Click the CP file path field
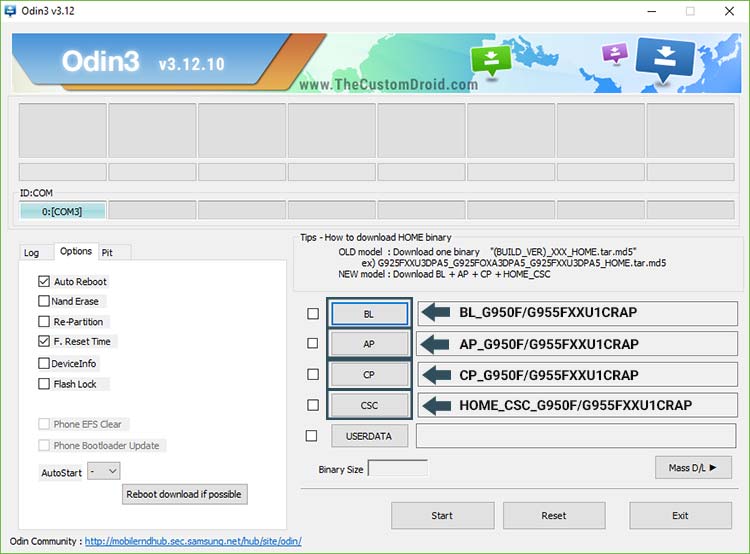Viewport: 750px width, 554px height. tap(577, 375)
